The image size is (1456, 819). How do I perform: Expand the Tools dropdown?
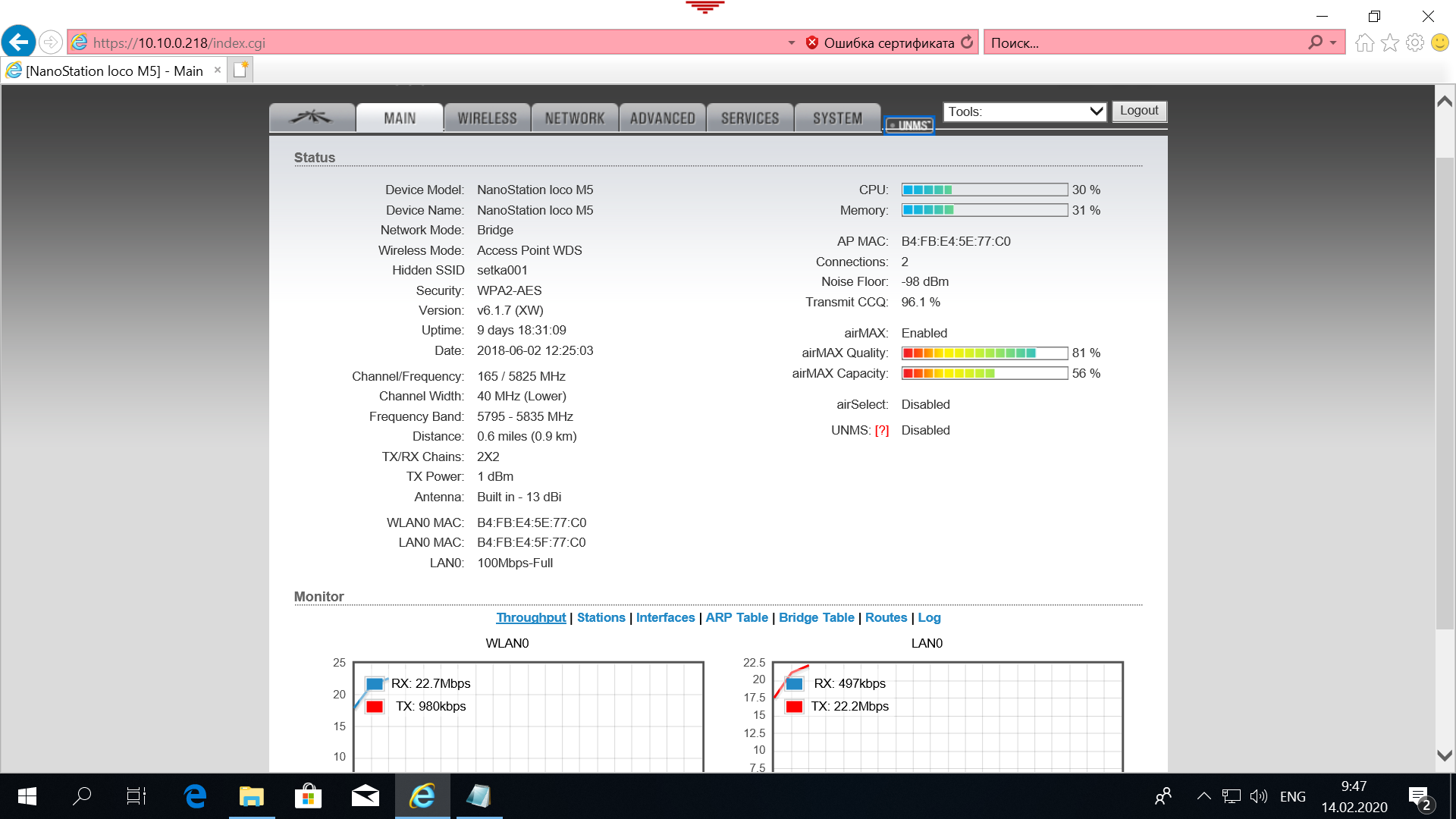[x=1025, y=111]
